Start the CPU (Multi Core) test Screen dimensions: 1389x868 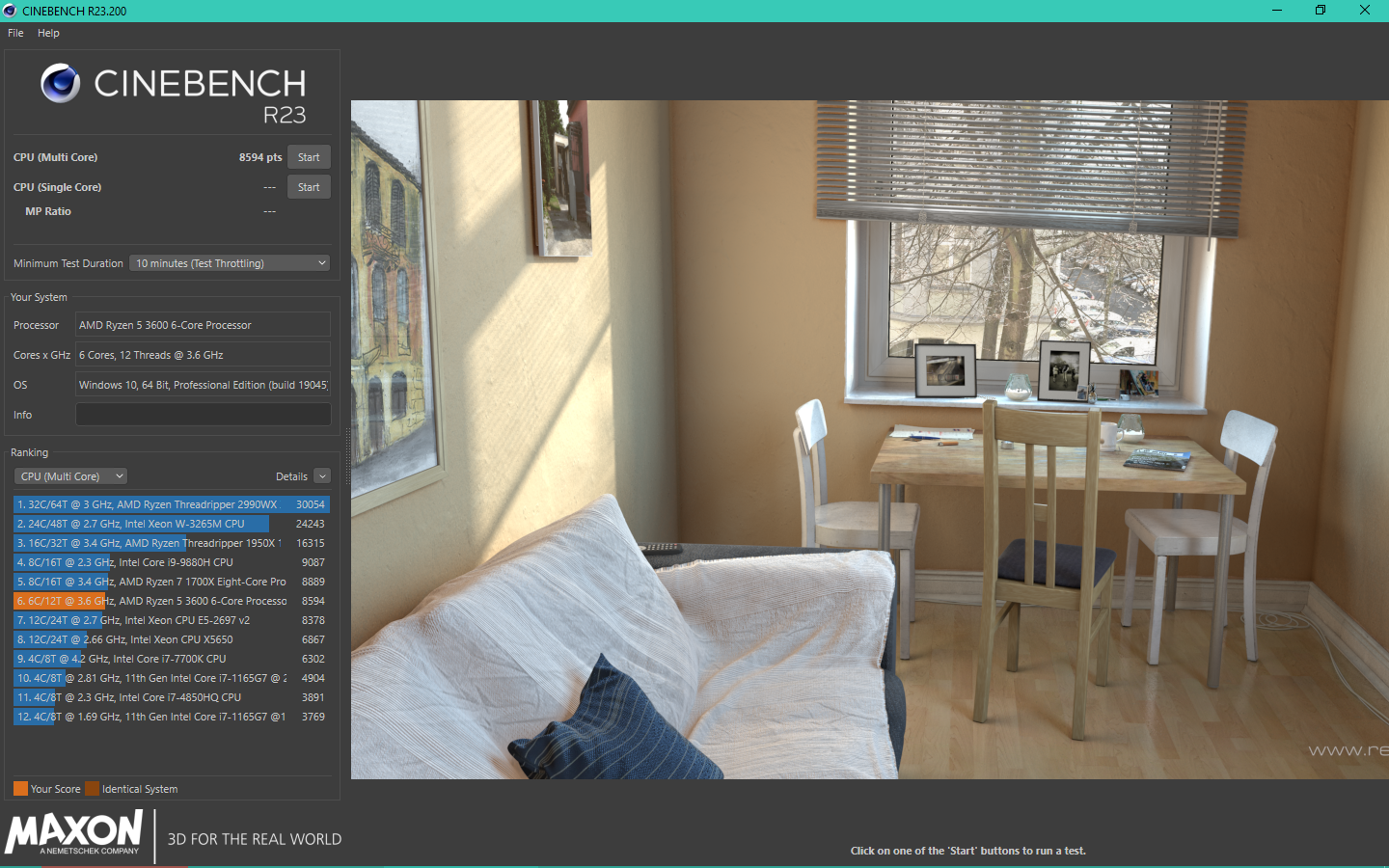coord(309,157)
